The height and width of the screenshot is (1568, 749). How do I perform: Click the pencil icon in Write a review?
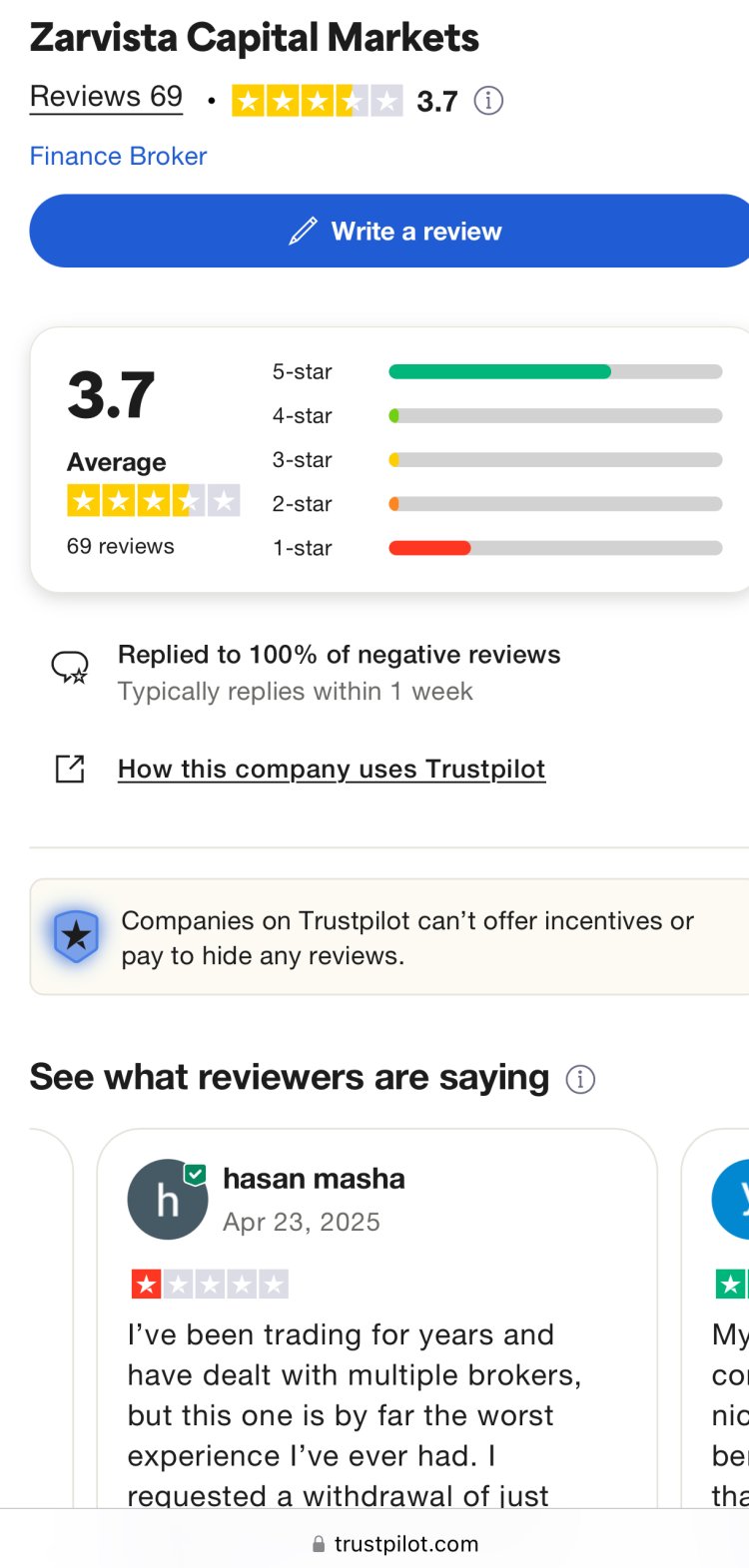pos(303,232)
